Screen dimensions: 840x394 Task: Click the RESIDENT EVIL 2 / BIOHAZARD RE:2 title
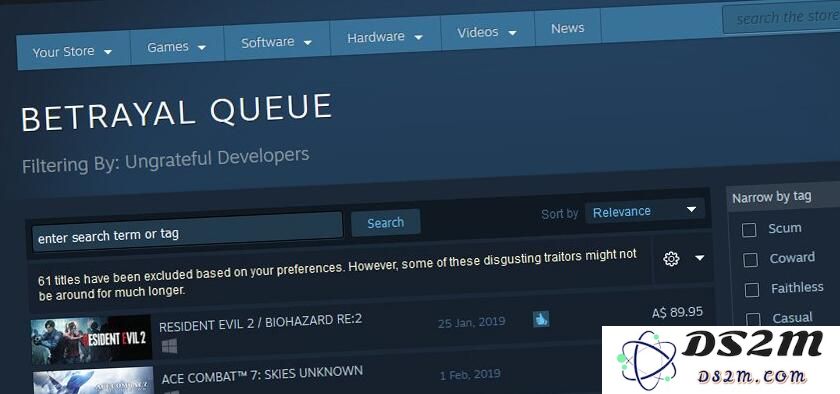(261, 323)
